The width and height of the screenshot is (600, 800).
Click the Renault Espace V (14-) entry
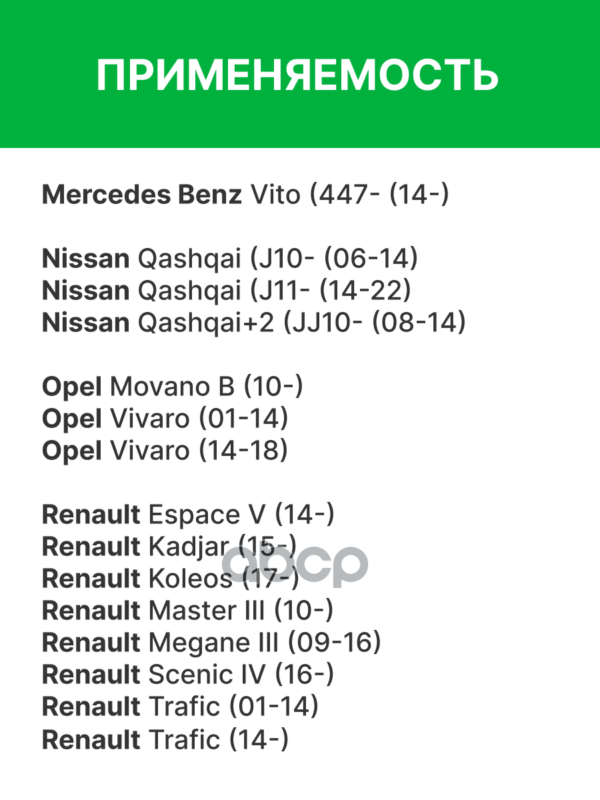coord(188,515)
